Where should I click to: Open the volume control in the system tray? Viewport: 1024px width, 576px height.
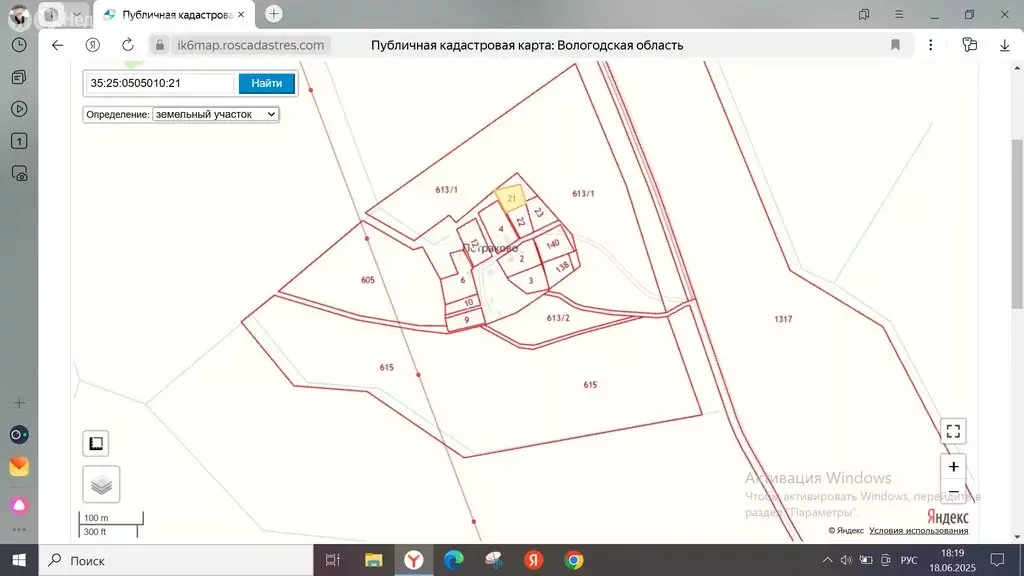click(846, 560)
